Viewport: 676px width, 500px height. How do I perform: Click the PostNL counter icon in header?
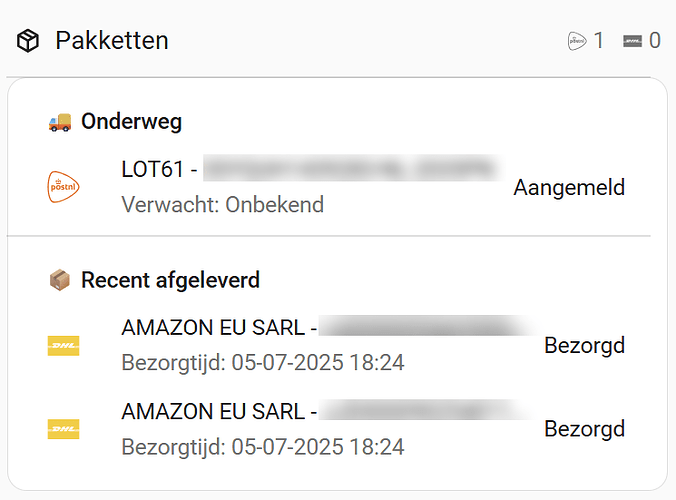pos(577,41)
